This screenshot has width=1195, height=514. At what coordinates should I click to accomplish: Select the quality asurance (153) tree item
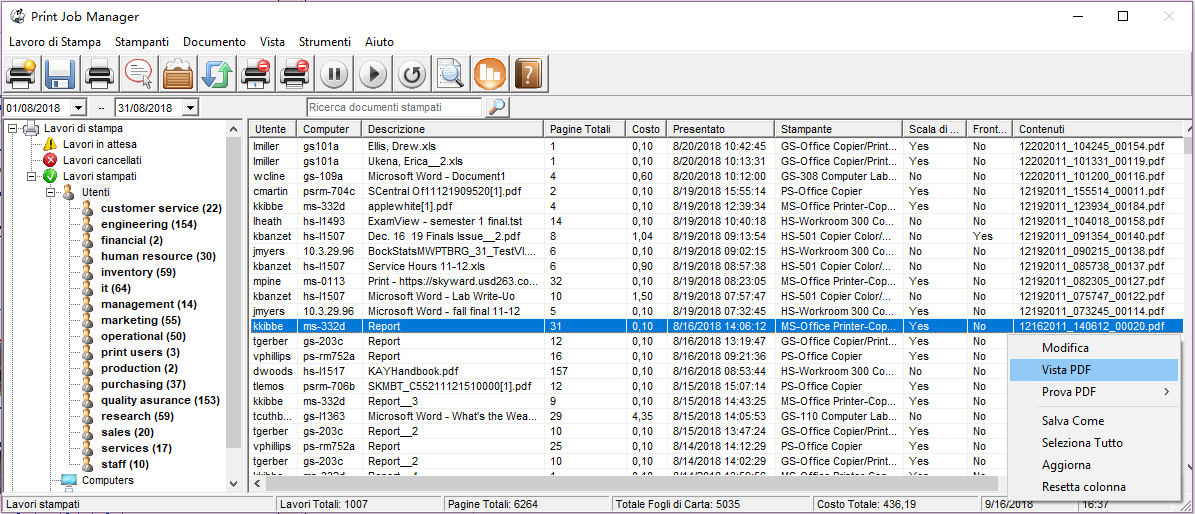pyautogui.click(x=160, y=400)
